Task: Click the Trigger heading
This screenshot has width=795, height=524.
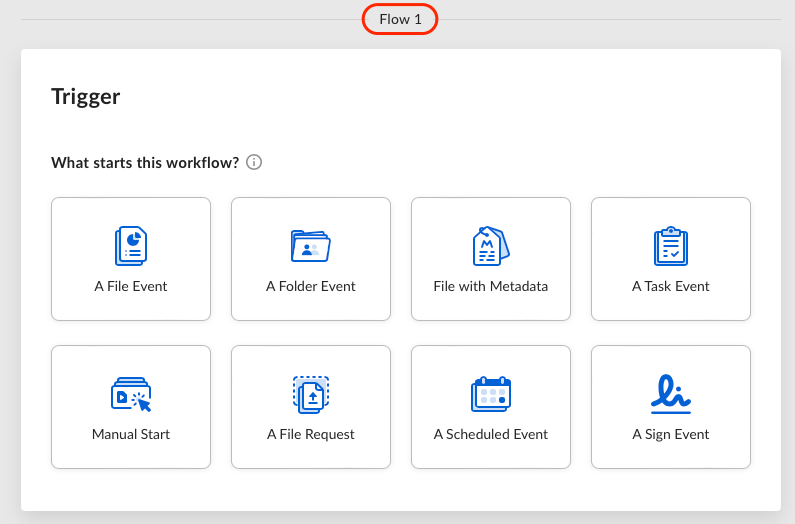Action: point(86,96)
